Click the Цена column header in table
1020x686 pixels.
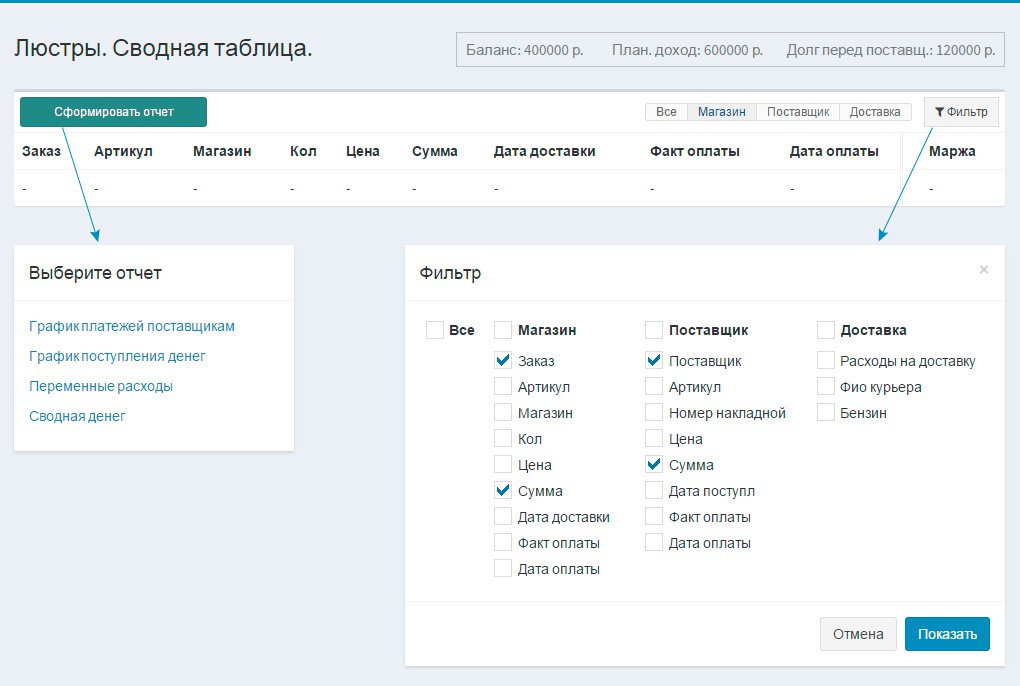[362, 152]
